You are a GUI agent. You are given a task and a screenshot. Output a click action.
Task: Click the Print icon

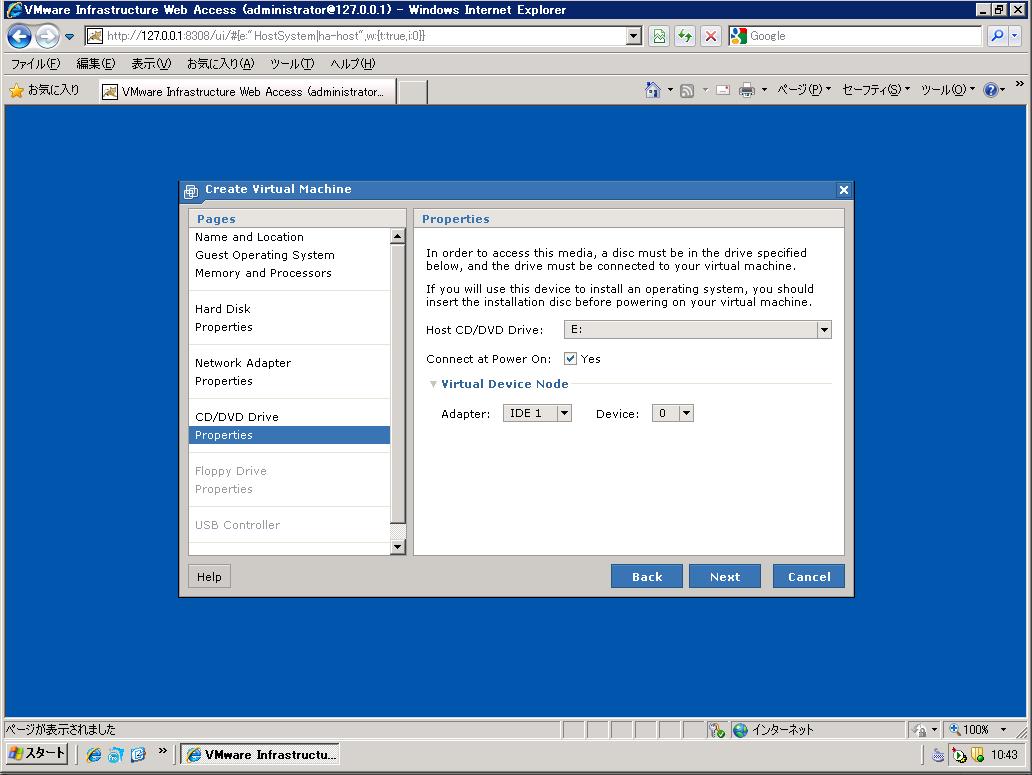746,90
